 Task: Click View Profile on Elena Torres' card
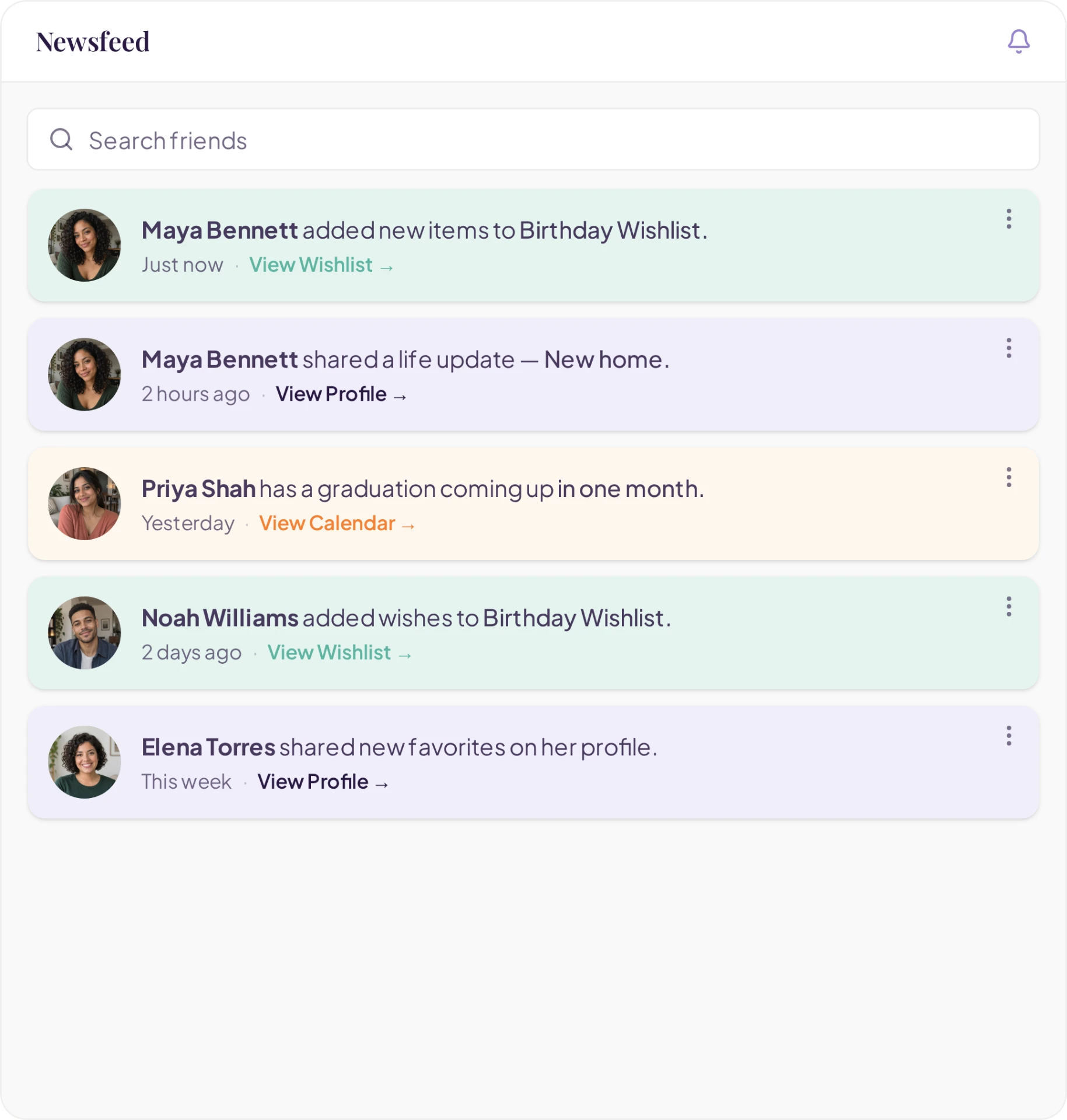(323, 782)
